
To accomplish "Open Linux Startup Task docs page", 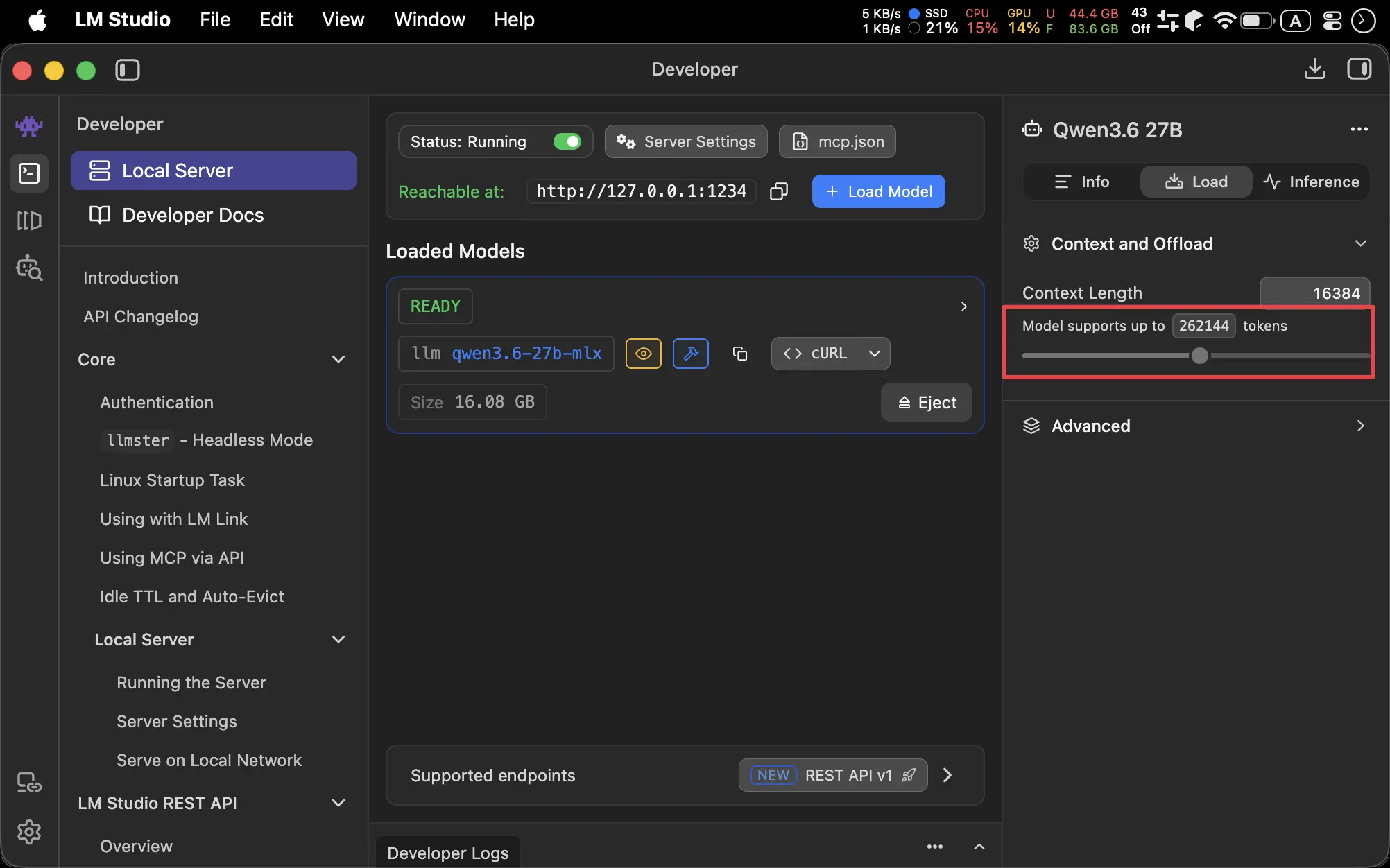I will click(172, 480).
